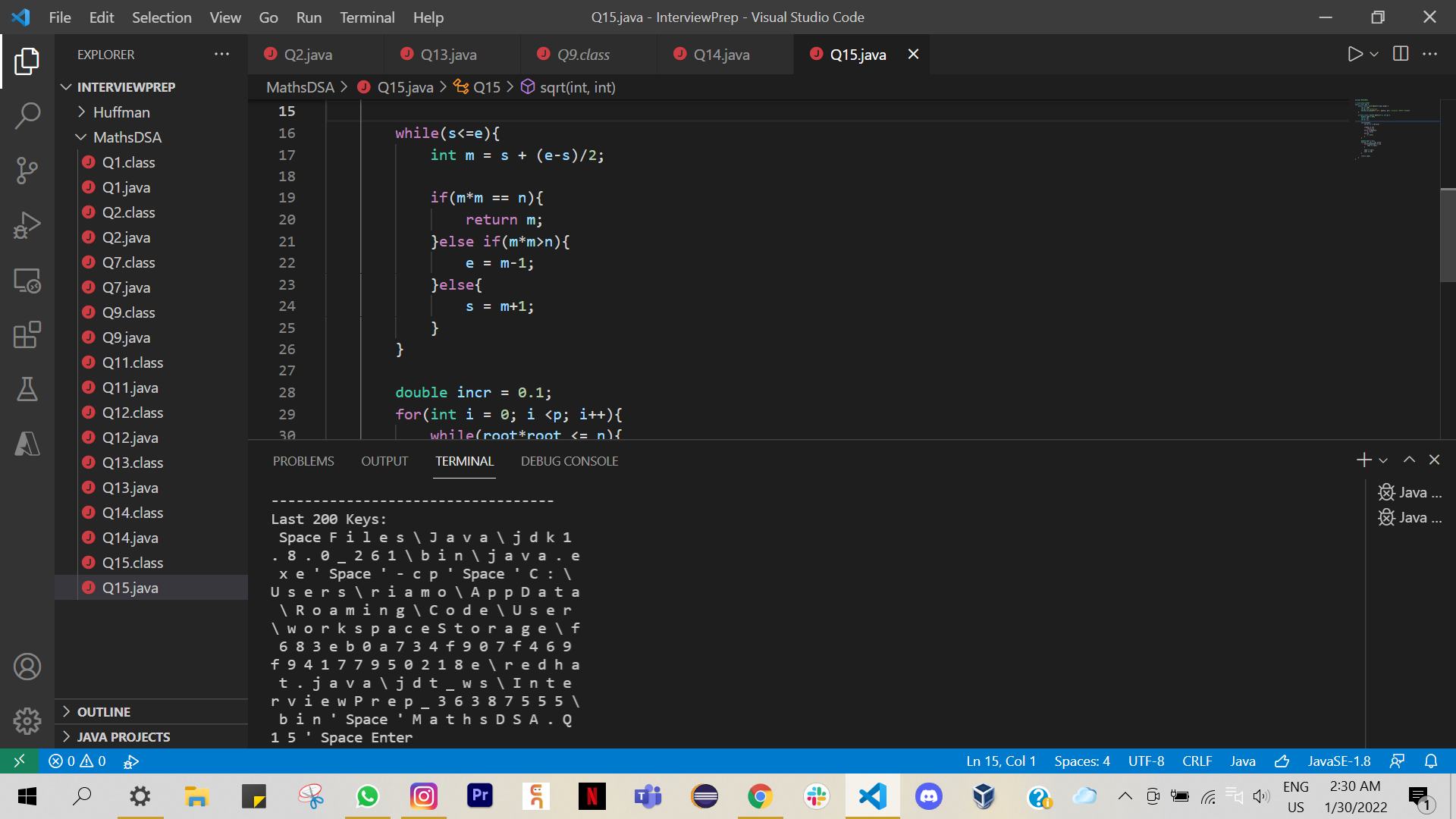Open the Testing panel icon
This screenshot has width=1456, height=819.
tap(28, 390)
